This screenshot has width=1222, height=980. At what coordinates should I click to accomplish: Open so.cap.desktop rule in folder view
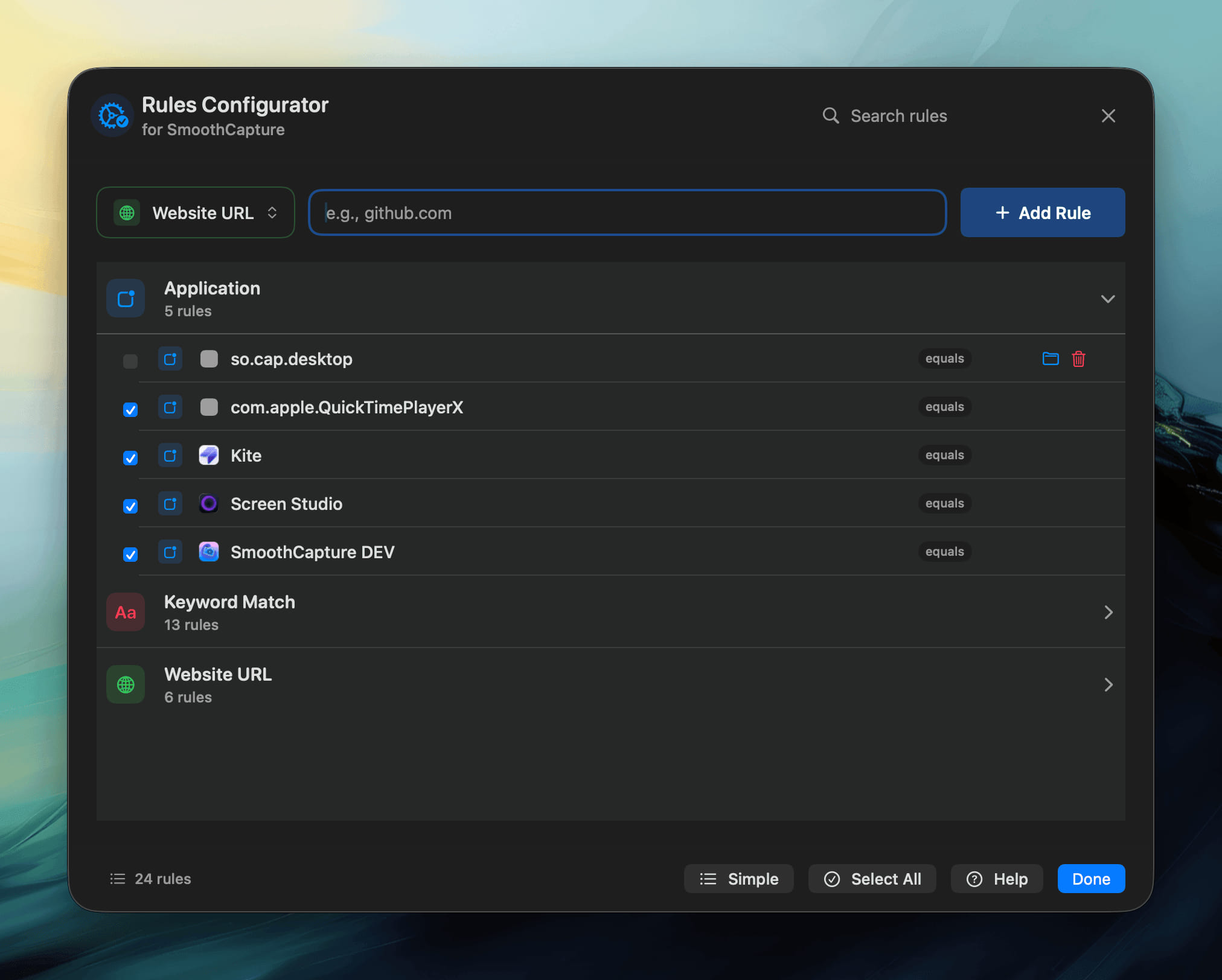coord(1051,358)
